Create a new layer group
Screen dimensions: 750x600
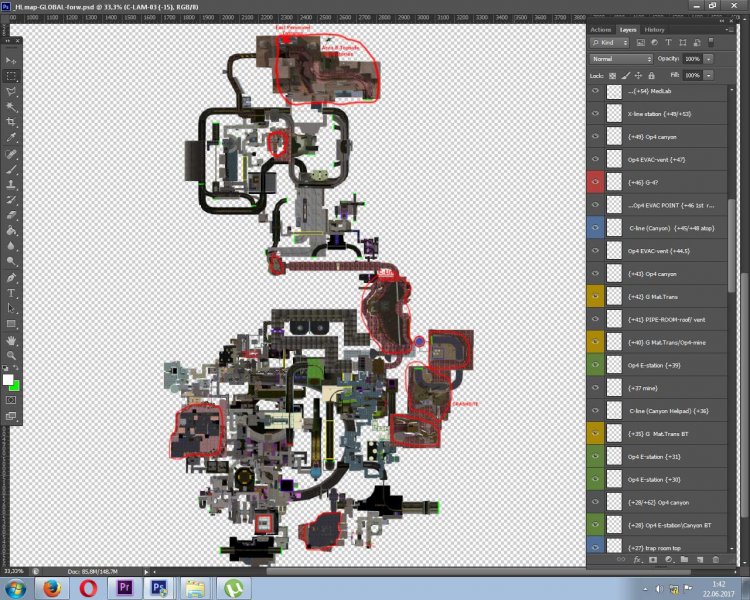pos(684,559)
